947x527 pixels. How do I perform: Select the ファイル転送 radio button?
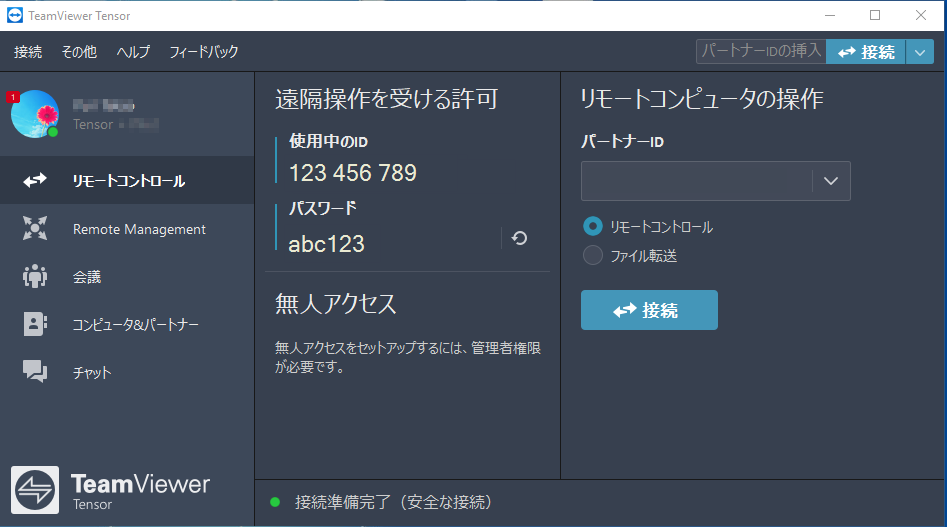point(592,255)
